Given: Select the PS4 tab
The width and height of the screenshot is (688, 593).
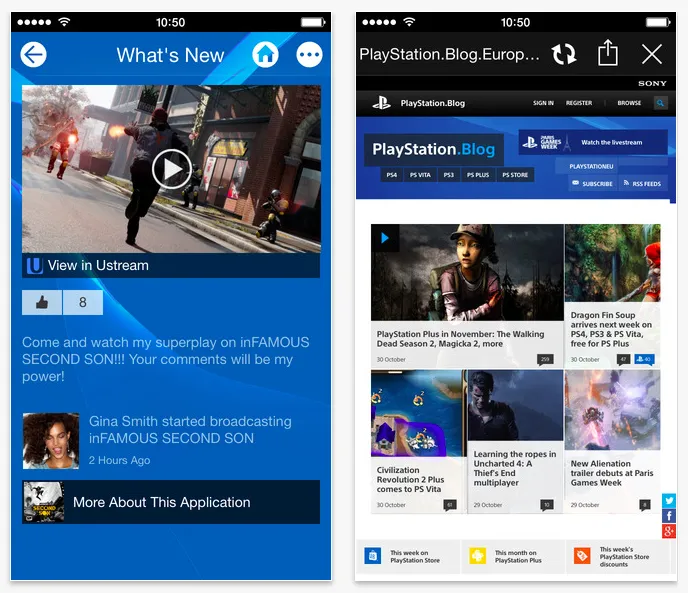Looking at the screenshot, I should (x=391, y=175).
